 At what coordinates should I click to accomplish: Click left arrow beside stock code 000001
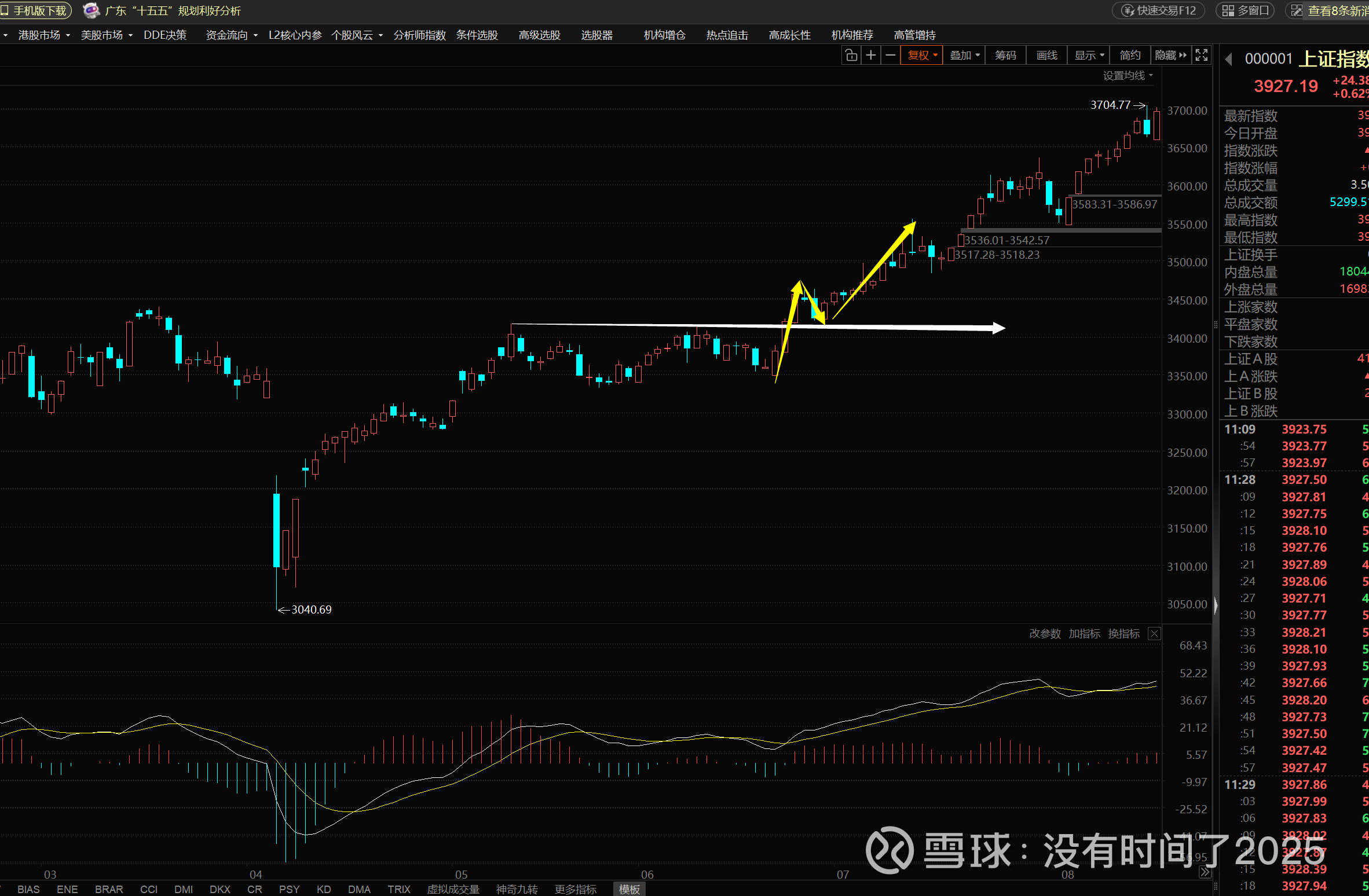[1229, 59]
